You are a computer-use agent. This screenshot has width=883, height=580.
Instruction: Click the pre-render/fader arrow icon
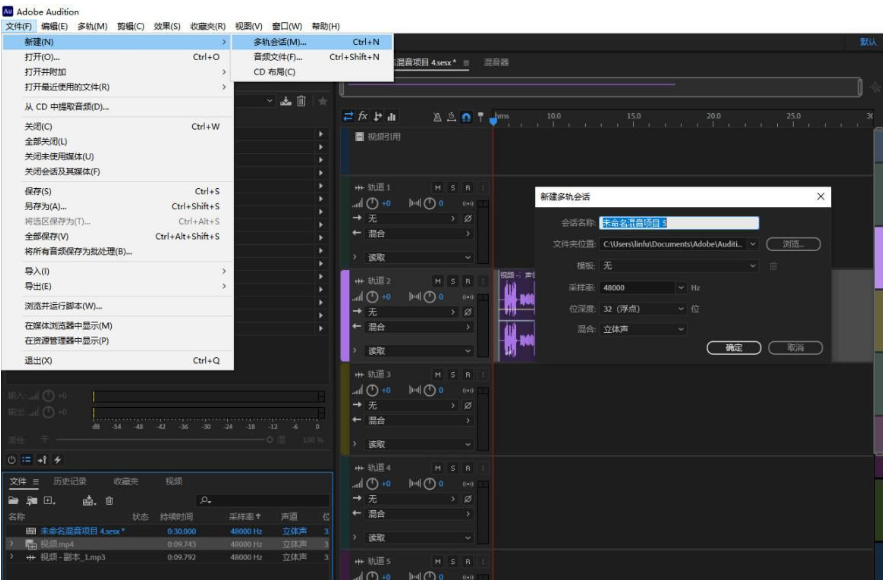42,459
